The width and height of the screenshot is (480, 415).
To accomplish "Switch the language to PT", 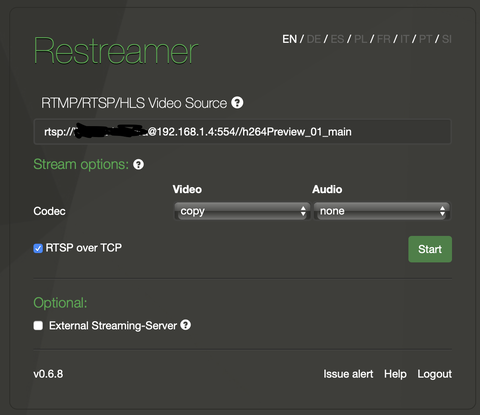I will [x=426, y=39].
